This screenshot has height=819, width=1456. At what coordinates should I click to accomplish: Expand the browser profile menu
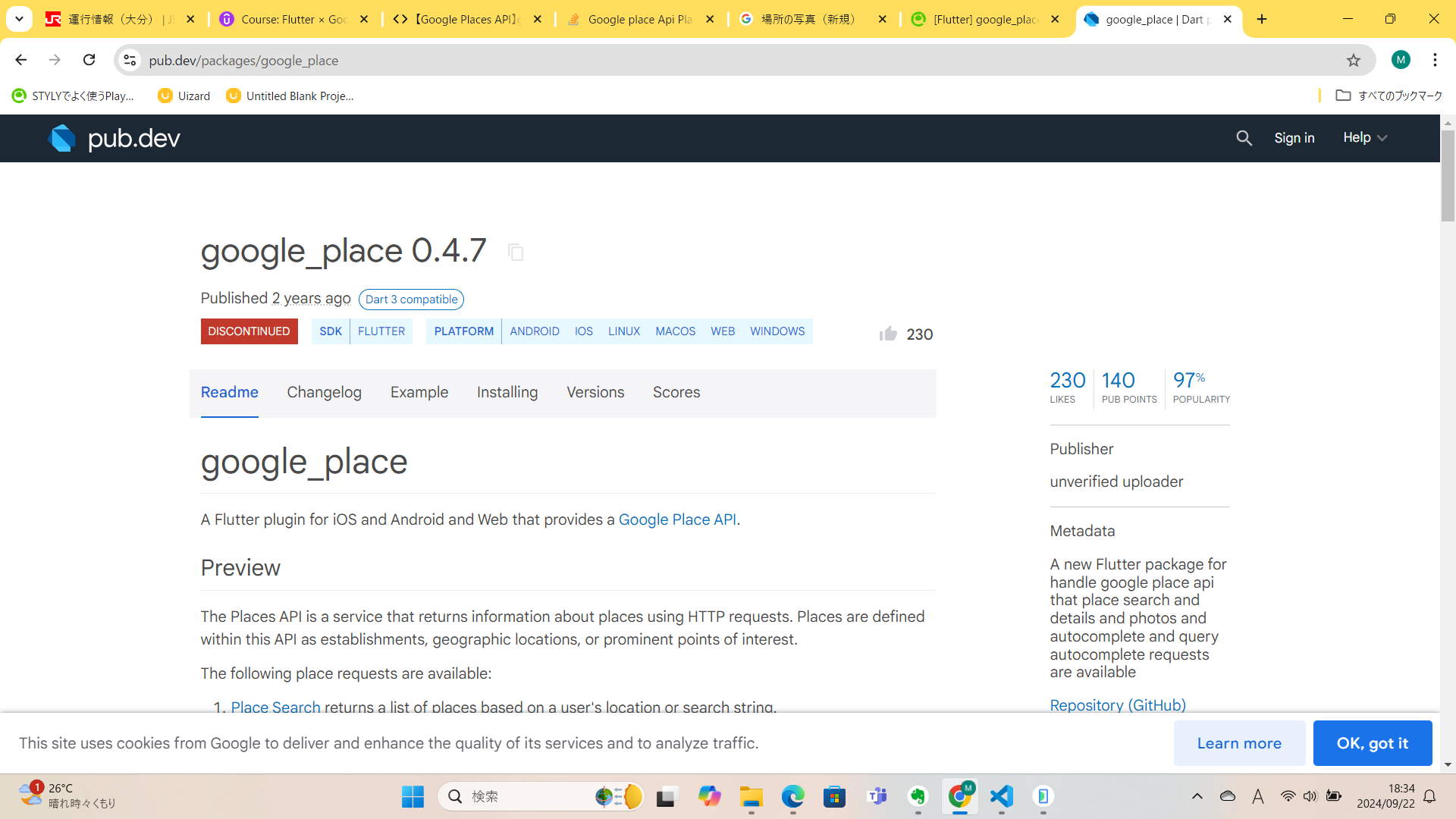1401,60
